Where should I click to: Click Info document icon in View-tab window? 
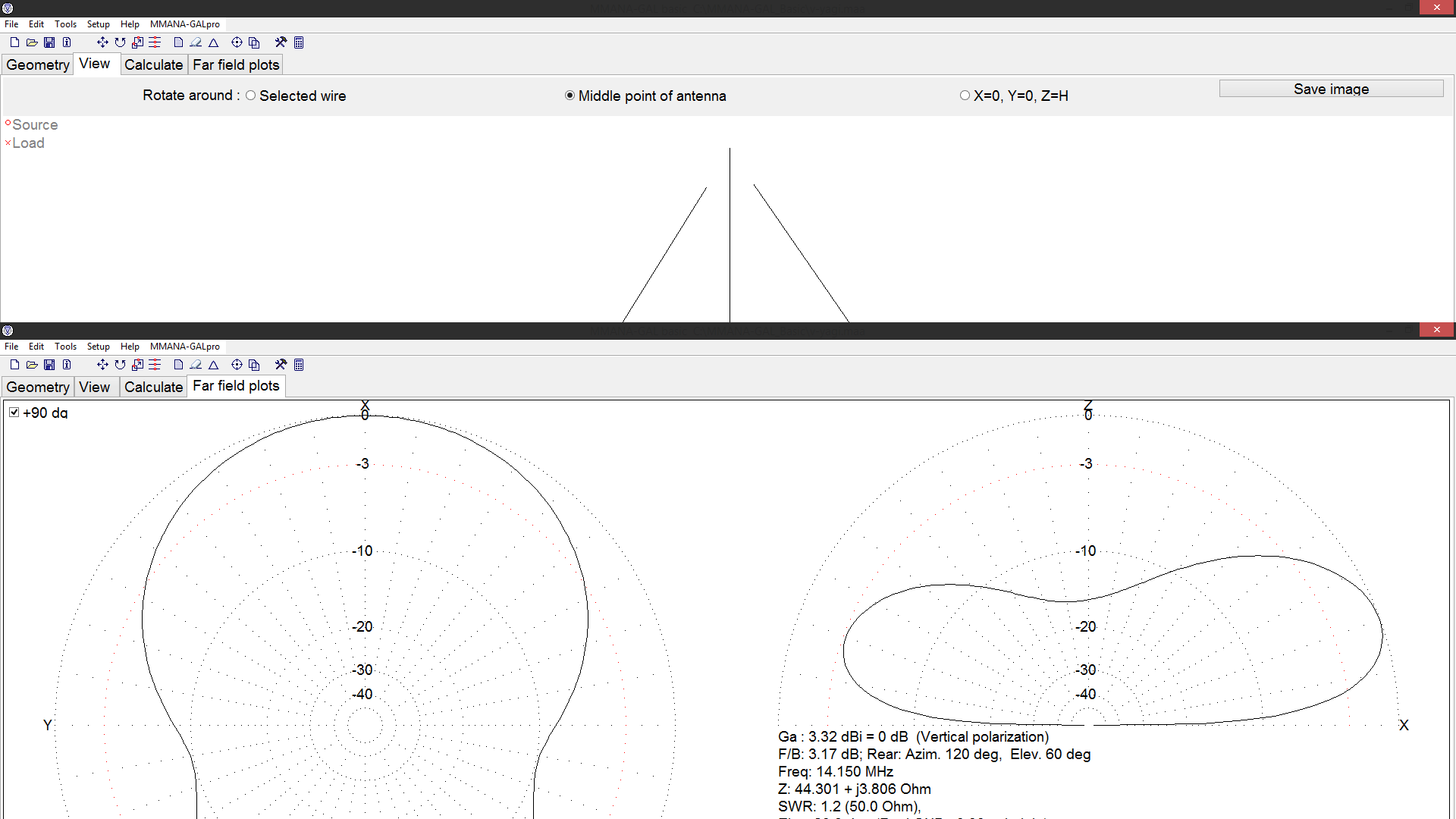67,42
